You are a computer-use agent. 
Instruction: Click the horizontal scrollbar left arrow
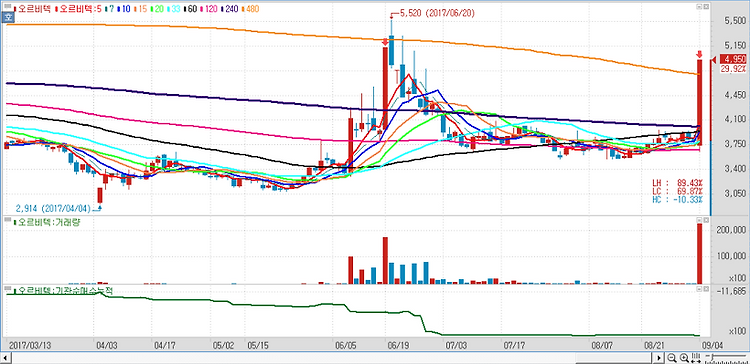pos(6,358)
